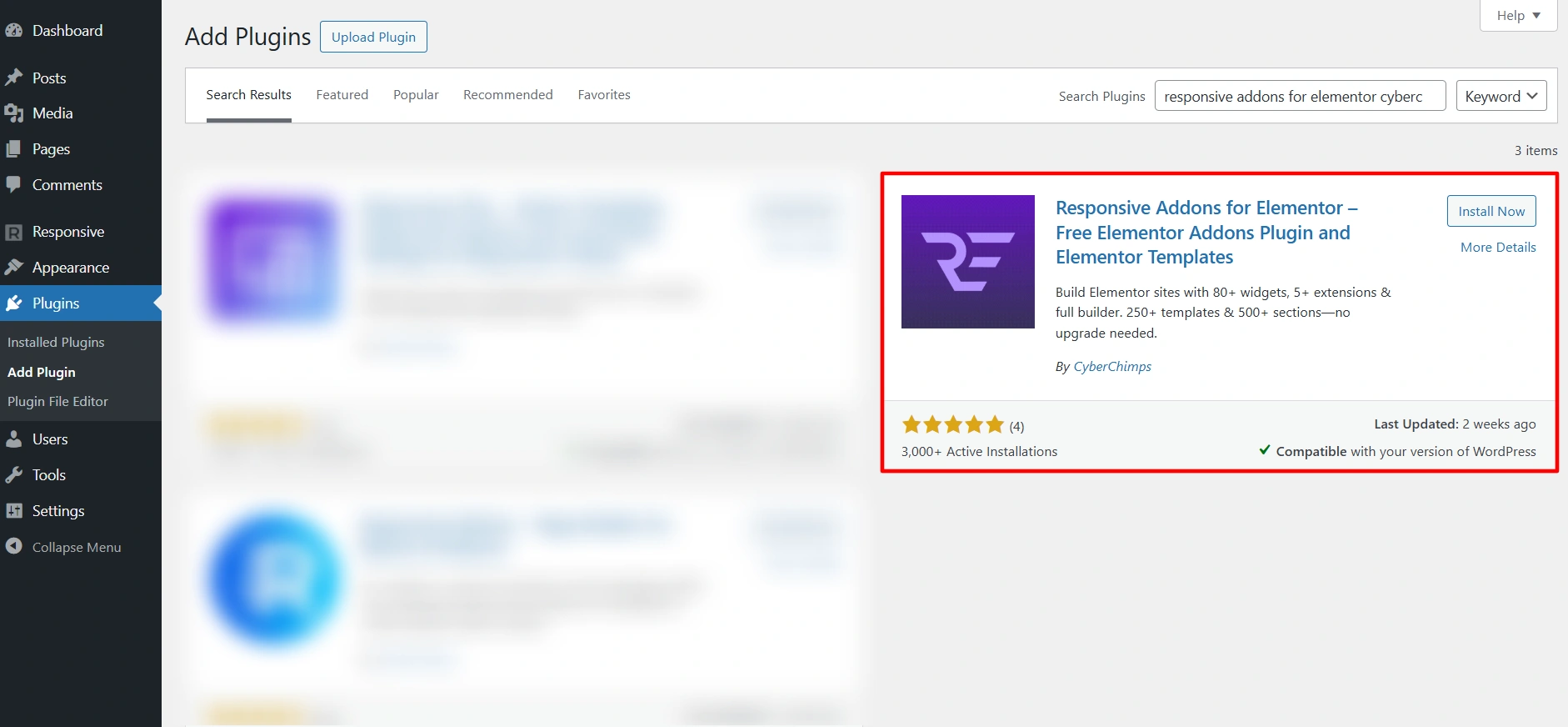The height and width of the screenshot is (727, 1568).
Task: Select the Add Plugin submenu item
Action: pyautogui.click(x=42, y=372)
